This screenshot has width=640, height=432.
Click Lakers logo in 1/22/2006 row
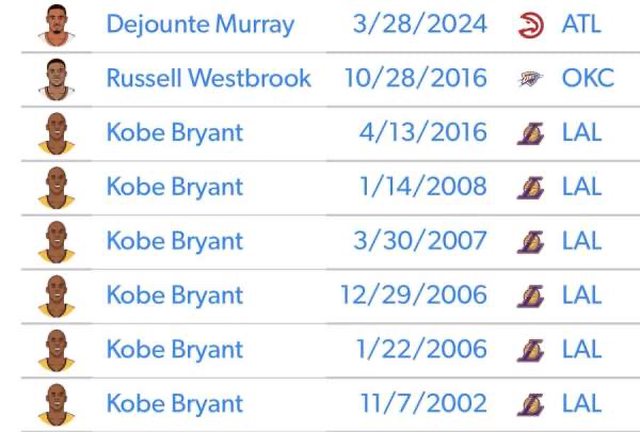click(532, 350)
